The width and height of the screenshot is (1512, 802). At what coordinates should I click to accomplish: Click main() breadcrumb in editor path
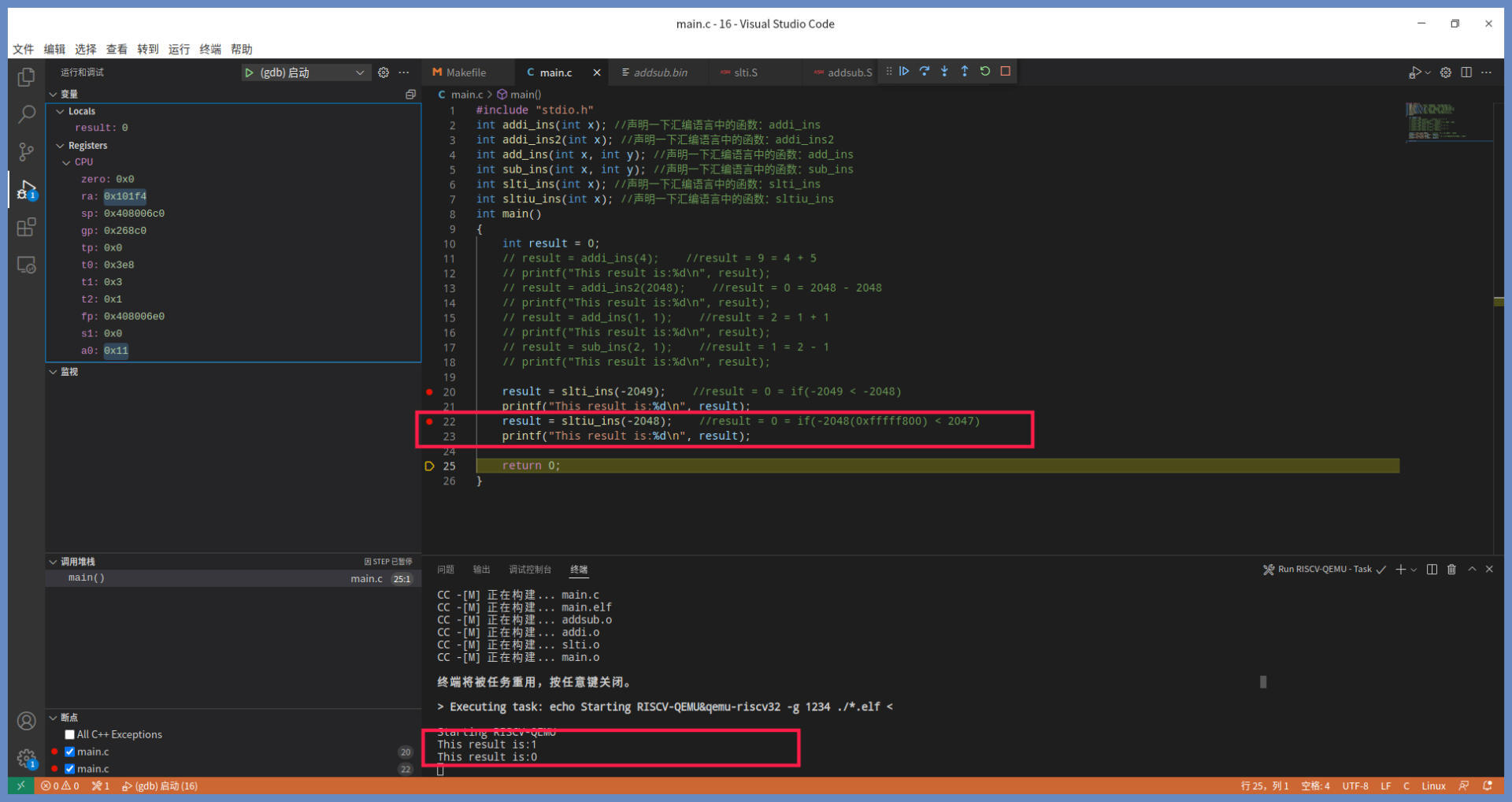[x=524, y=95]
